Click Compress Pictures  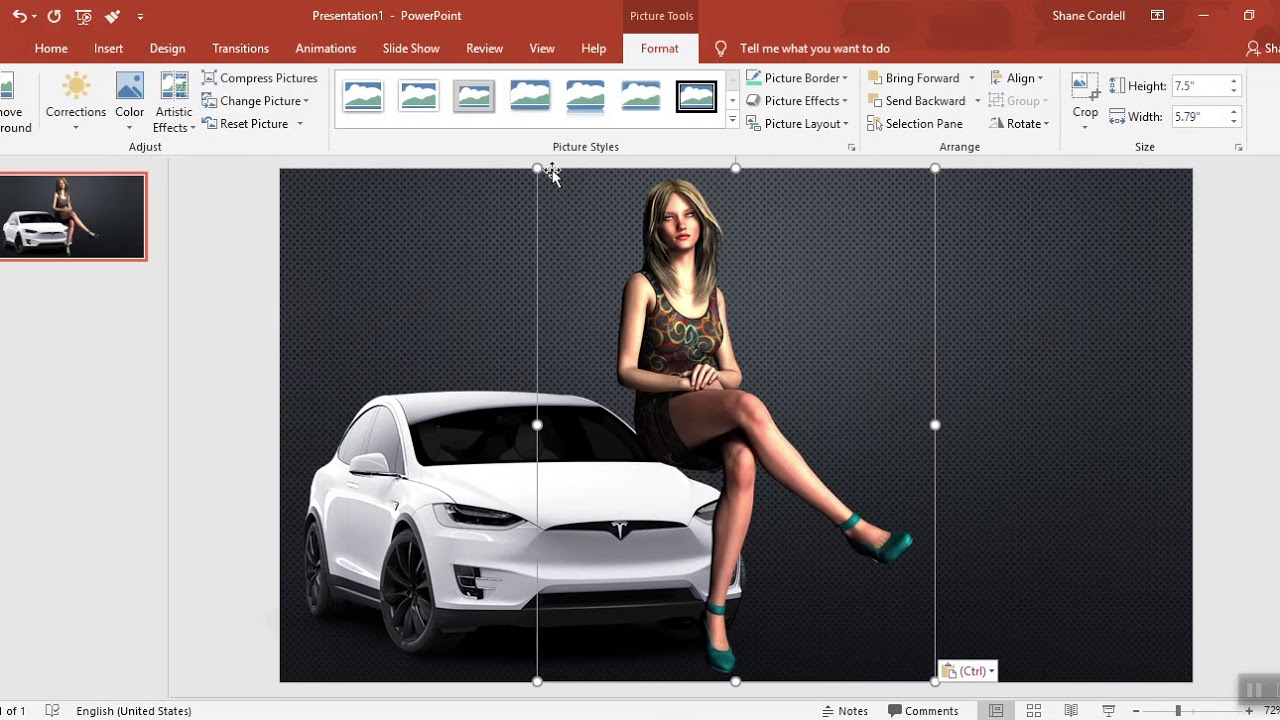coord(260,78)
